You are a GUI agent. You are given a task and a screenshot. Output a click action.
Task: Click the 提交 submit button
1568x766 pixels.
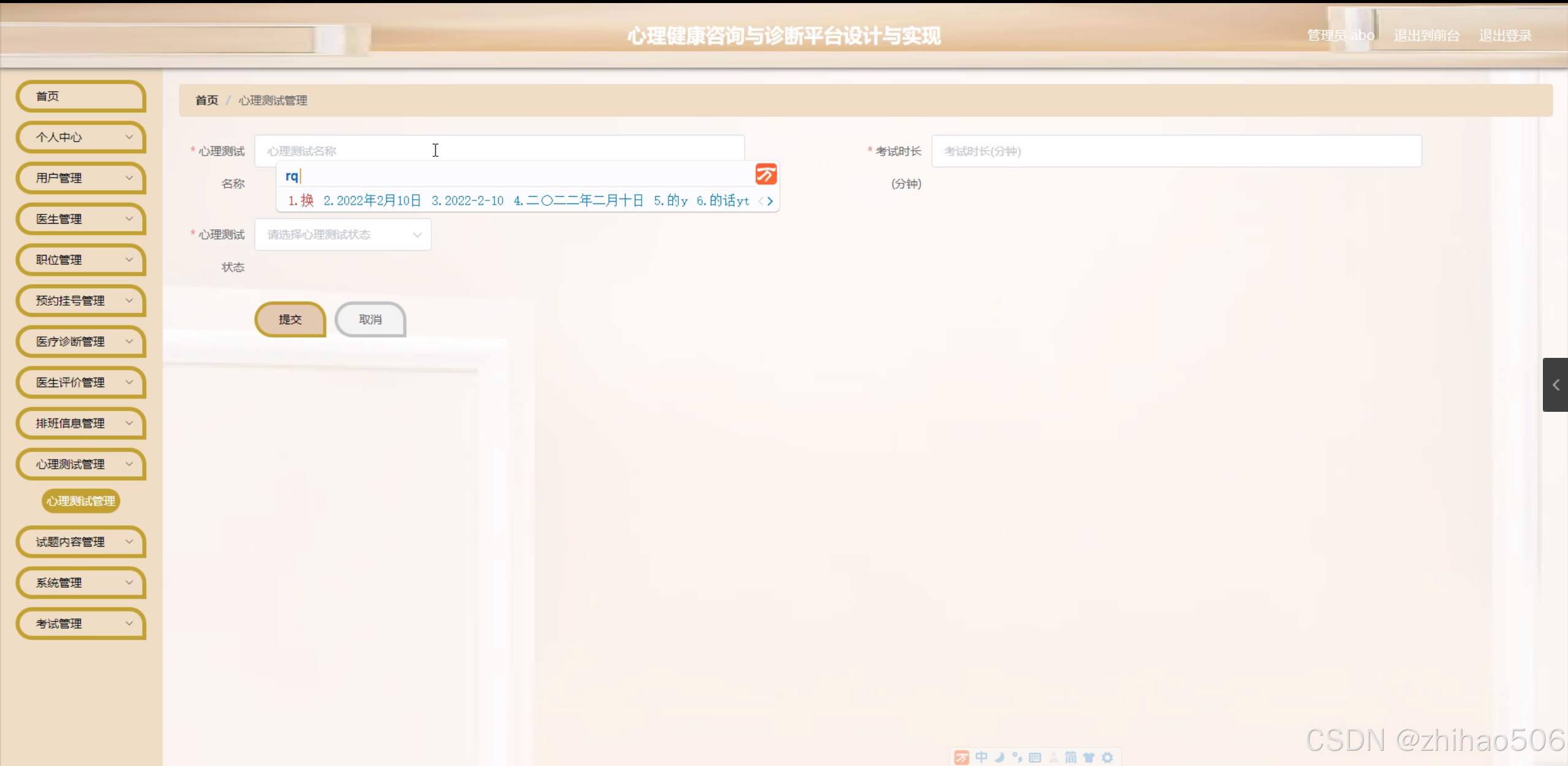tap(290, 319)
